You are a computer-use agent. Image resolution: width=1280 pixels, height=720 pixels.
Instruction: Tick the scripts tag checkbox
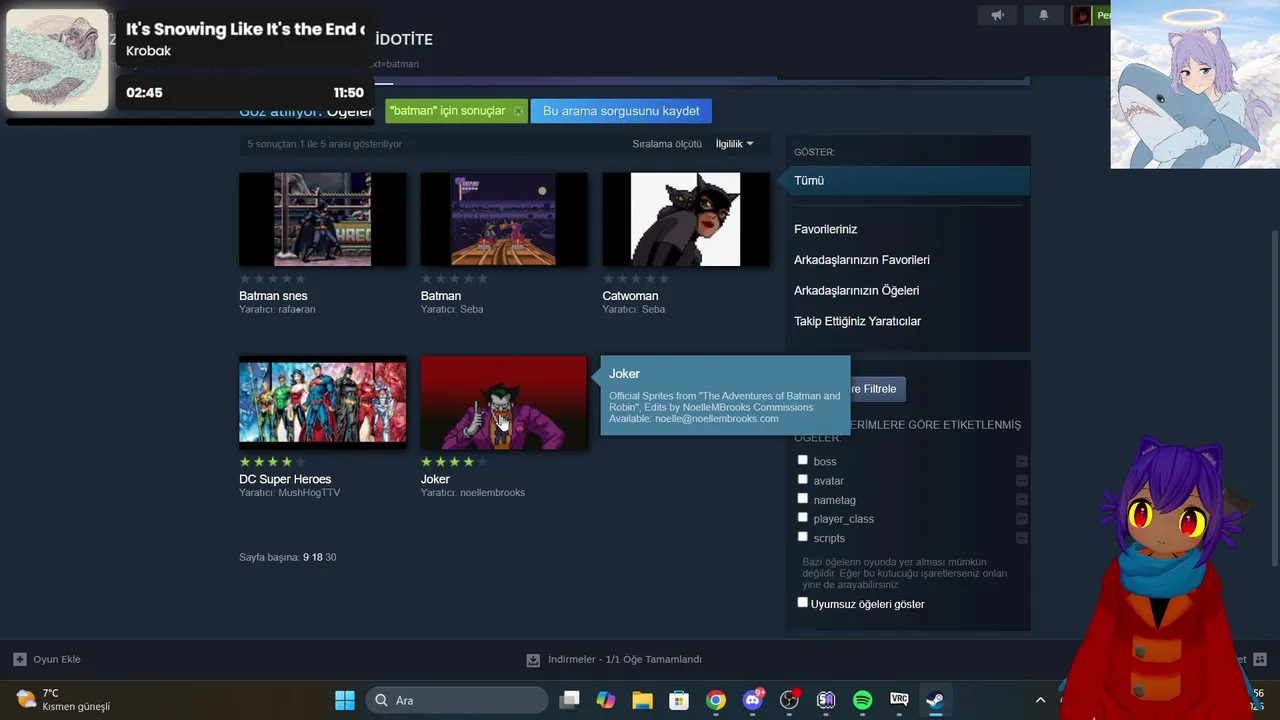point(802,536)
